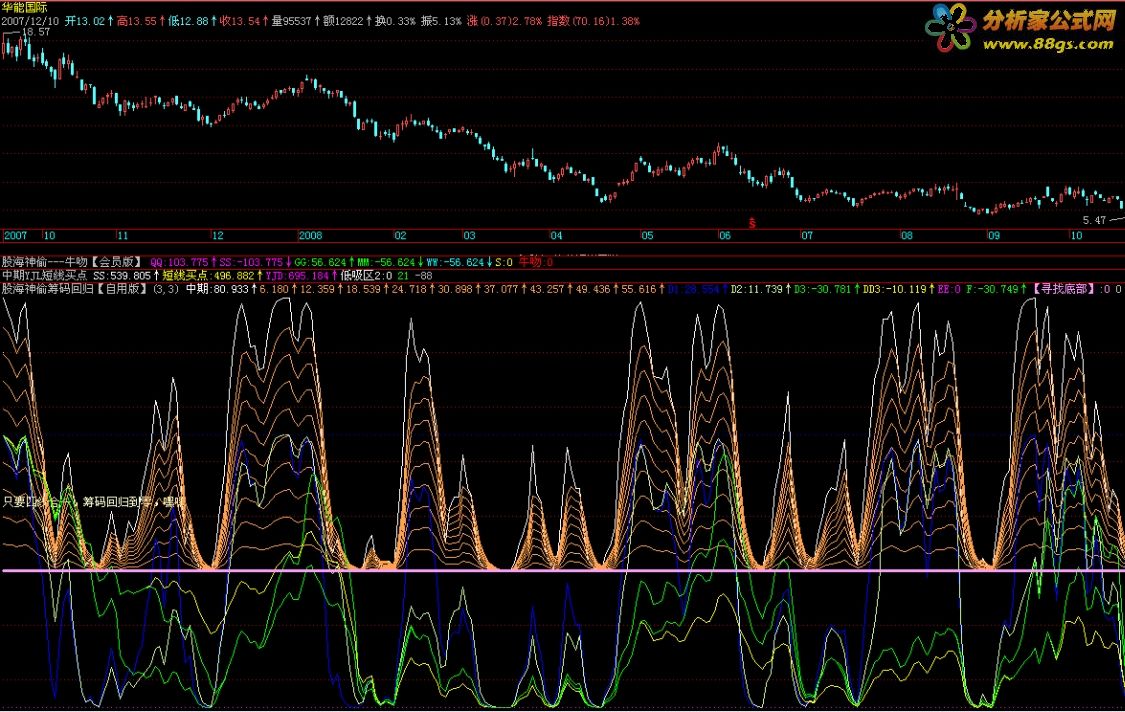Click the F:-30.749 indicator value
Screen dimensions: 1125x712
[x=992, y=289]
